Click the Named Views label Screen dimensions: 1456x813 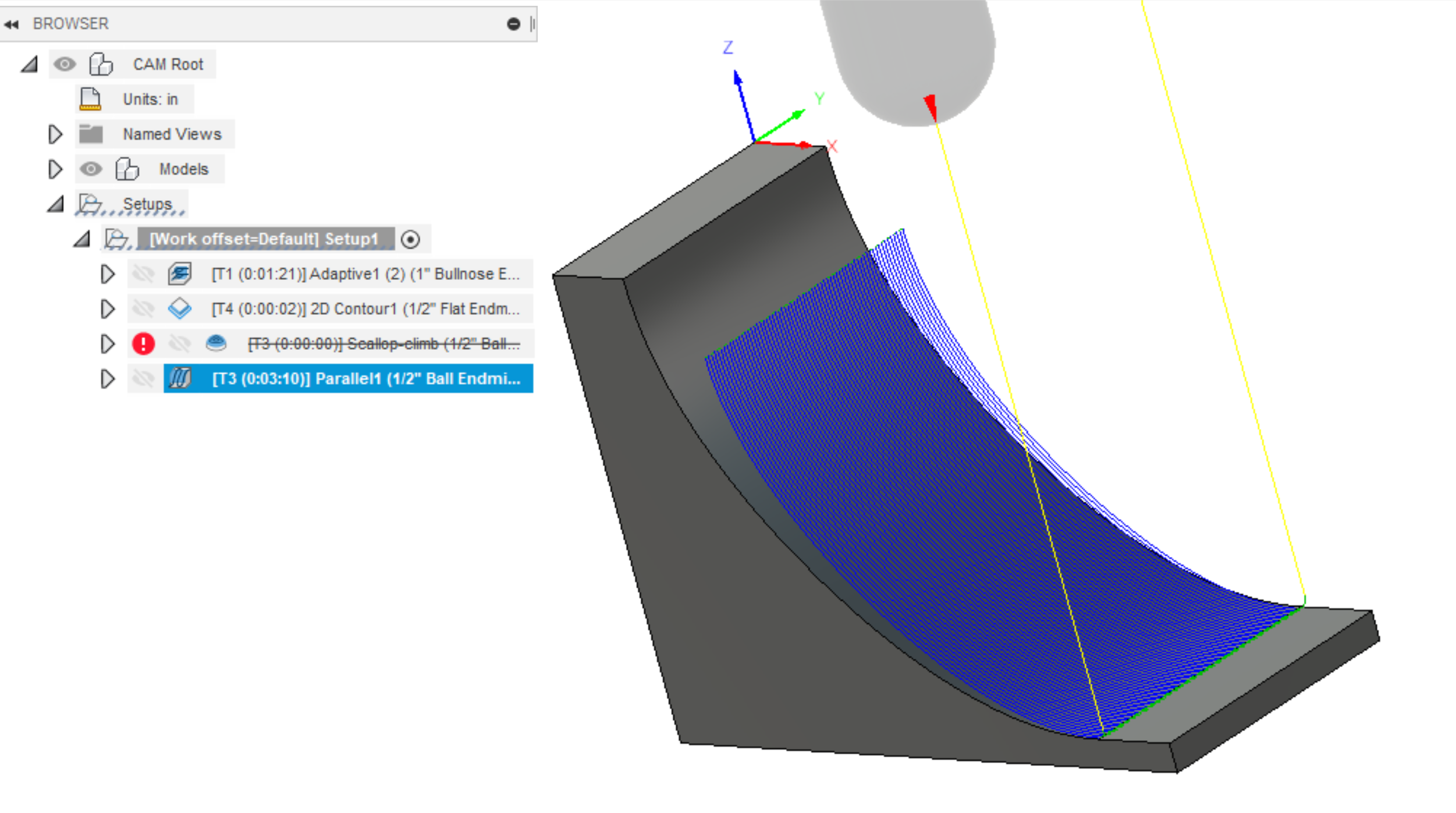click(172, 134)
